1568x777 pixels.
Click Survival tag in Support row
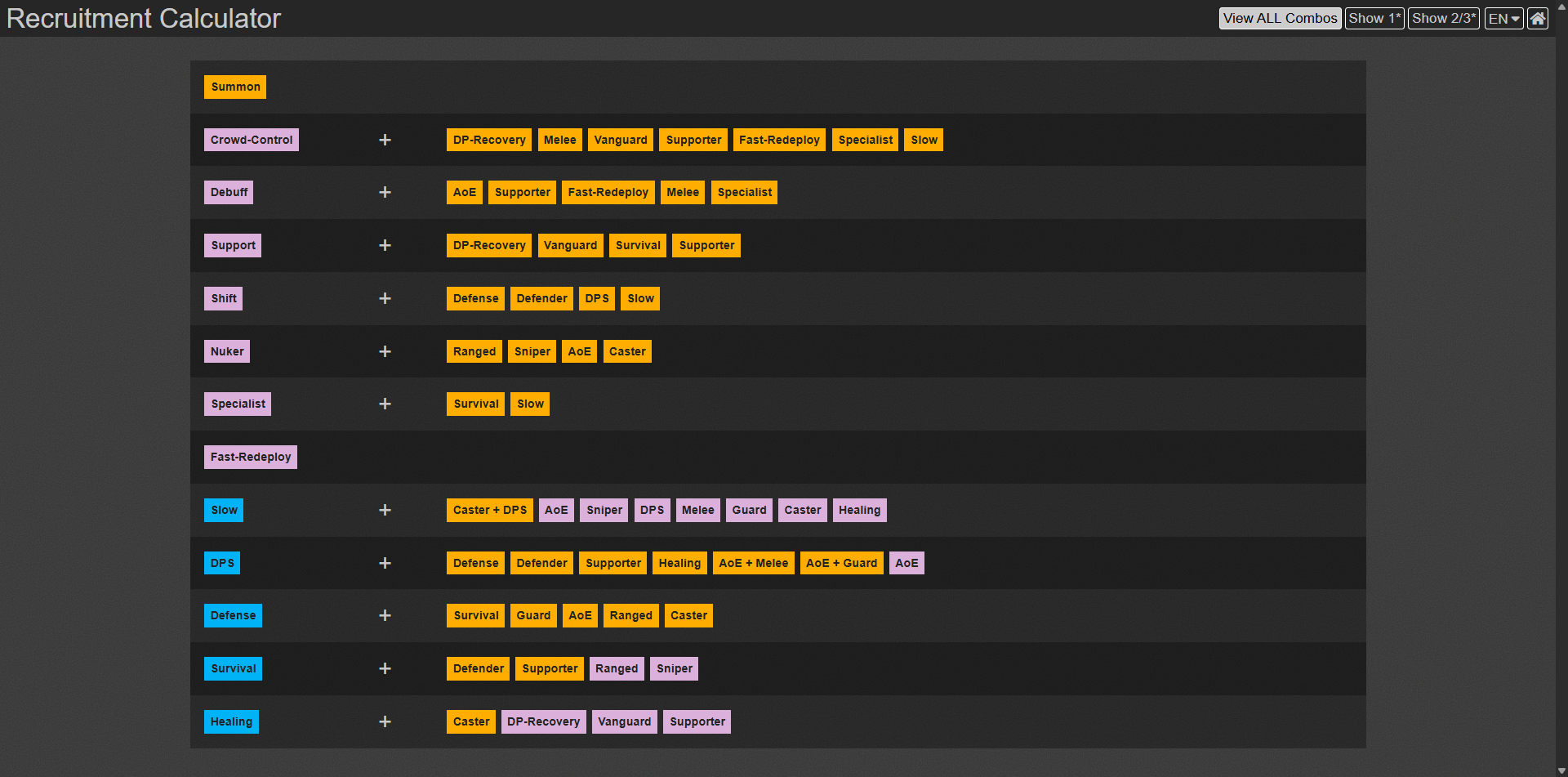[638, 245]
